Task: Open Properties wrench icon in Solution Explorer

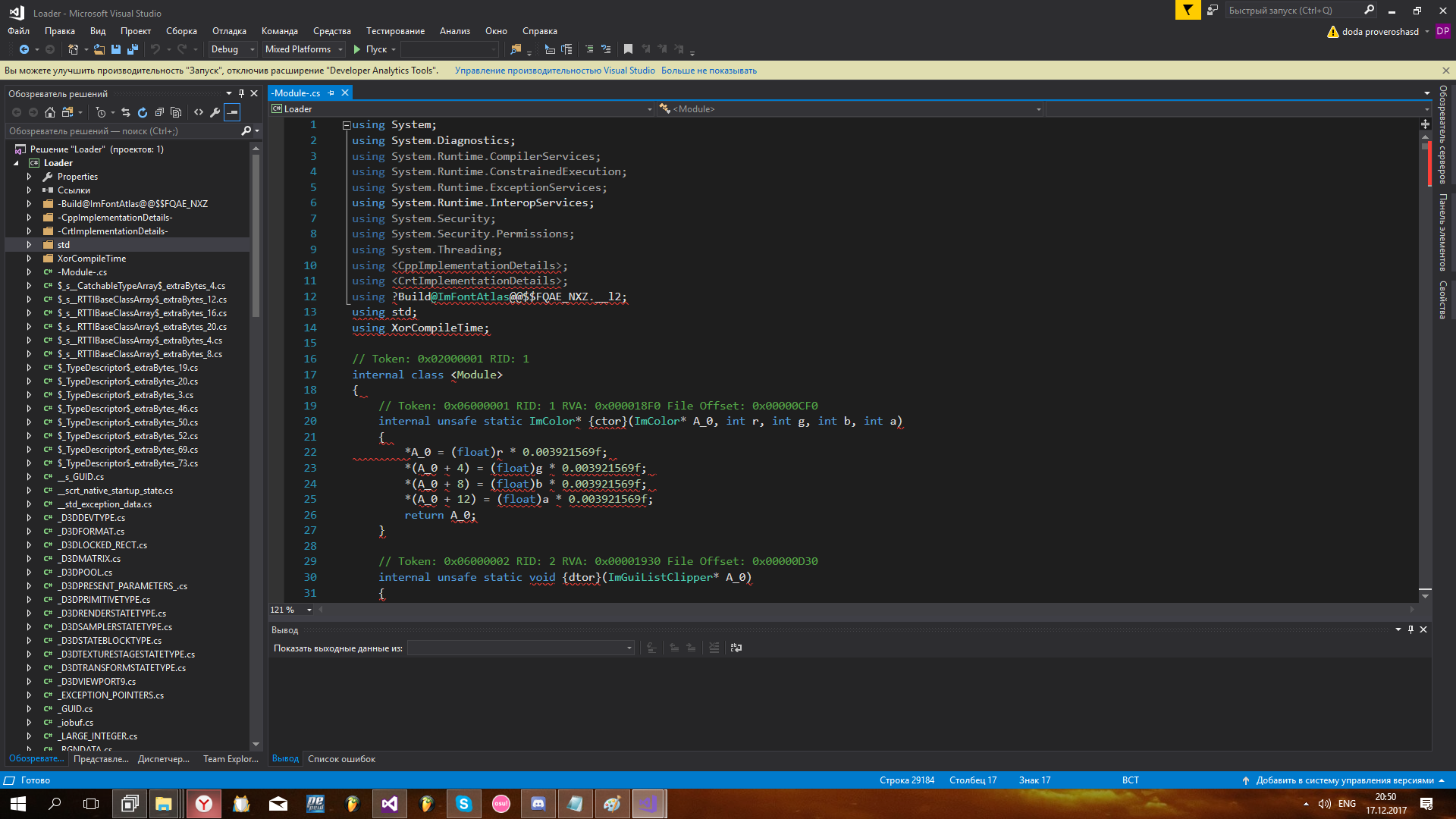Action: pos(215,112)
